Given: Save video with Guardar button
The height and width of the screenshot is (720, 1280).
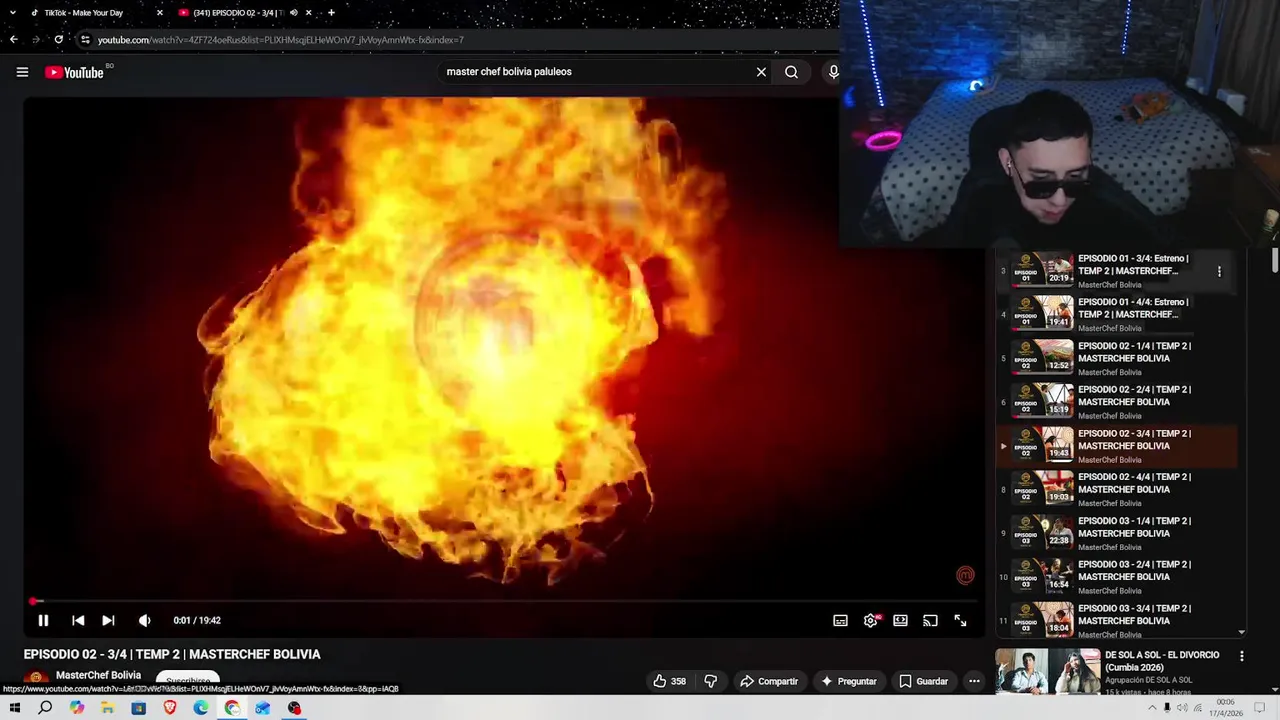Looking at the screenshot, I should coord(922,681).
